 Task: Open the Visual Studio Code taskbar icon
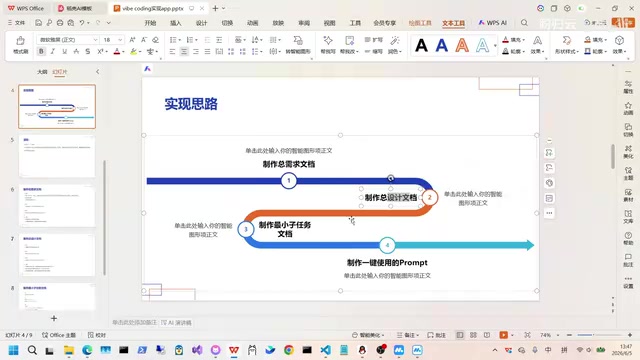[326, 350]
